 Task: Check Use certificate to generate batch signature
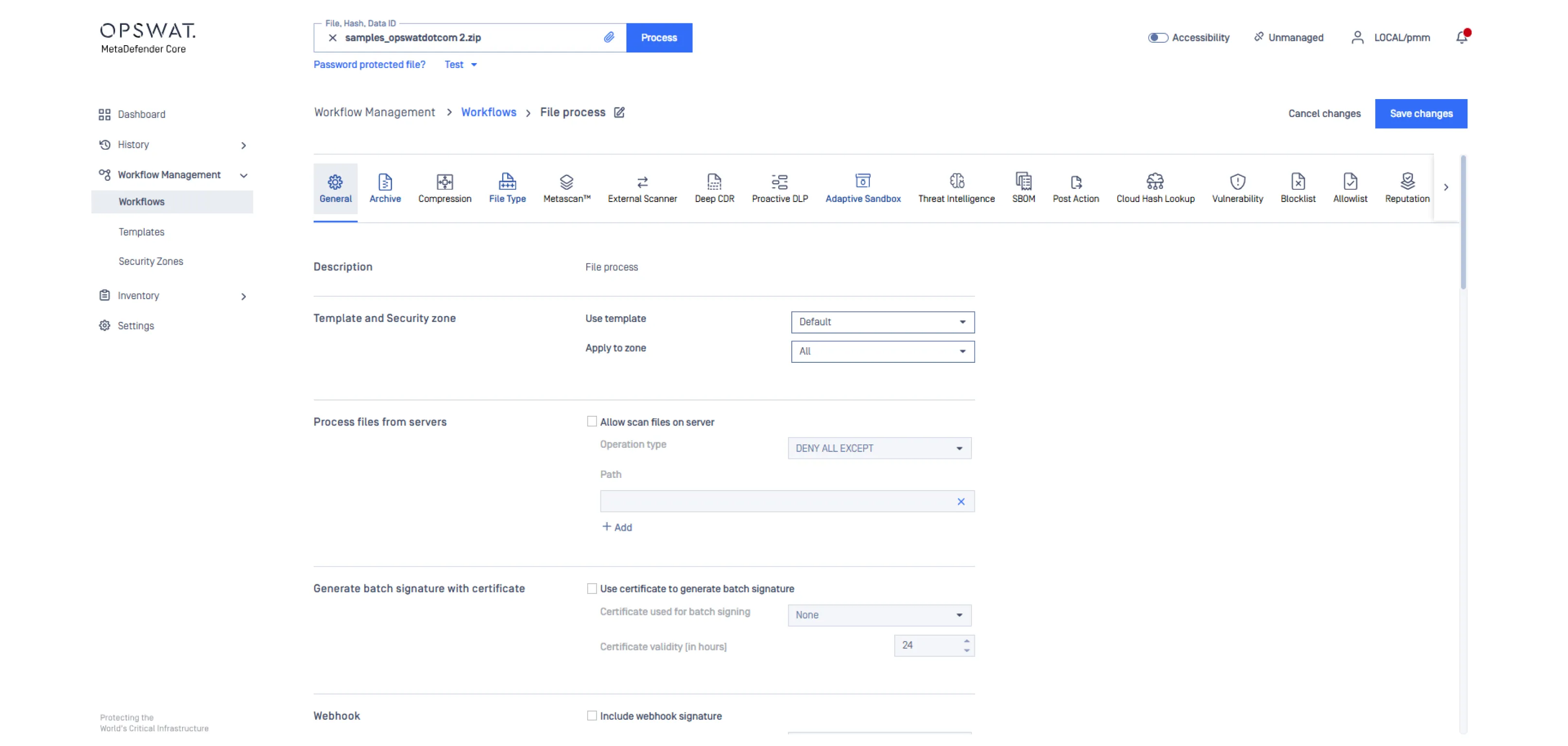[592, 589]
